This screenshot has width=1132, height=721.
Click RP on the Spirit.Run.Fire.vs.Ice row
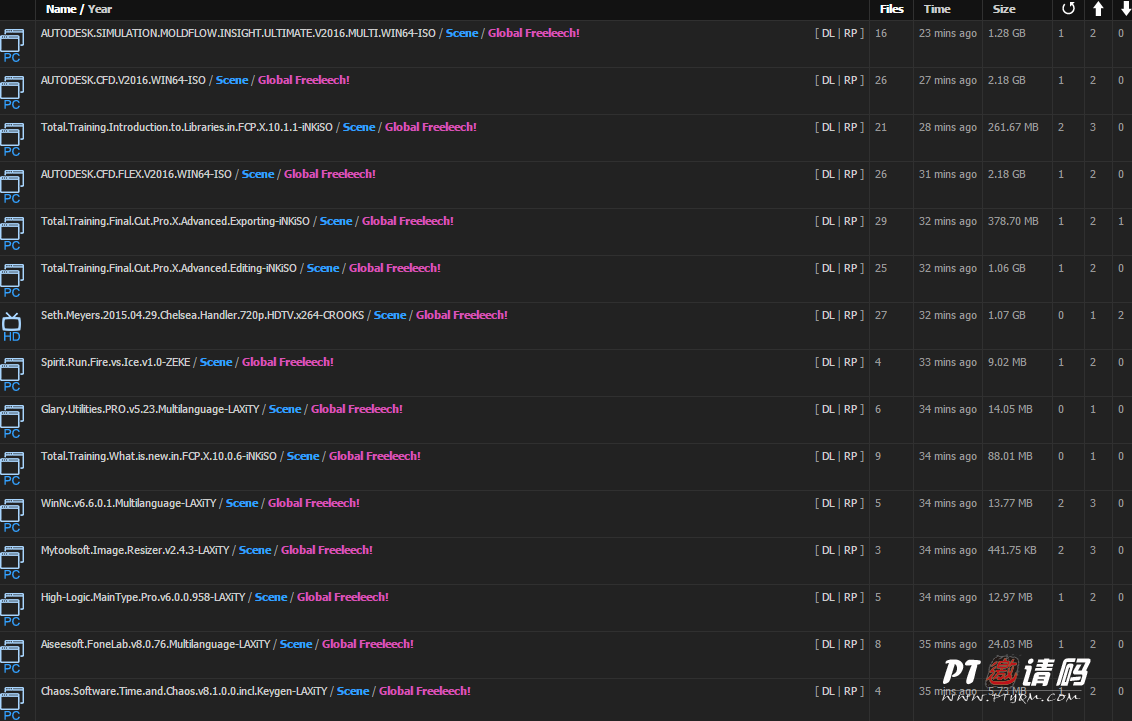tap(850, 362)
